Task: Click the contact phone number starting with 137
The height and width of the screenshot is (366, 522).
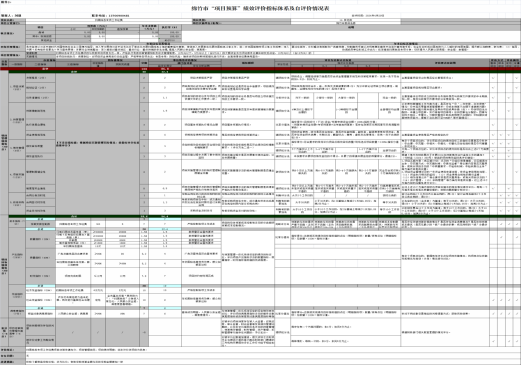Action: point(119,16)
